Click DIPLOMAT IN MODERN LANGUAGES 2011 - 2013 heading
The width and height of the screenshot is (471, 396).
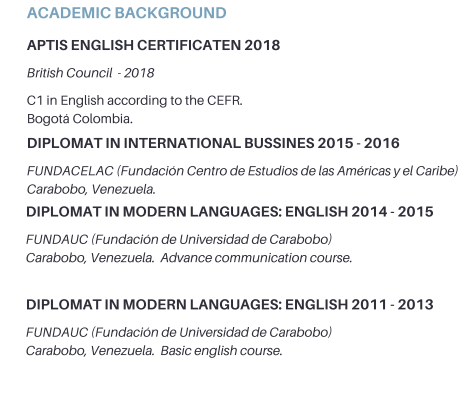pos(230,305)
